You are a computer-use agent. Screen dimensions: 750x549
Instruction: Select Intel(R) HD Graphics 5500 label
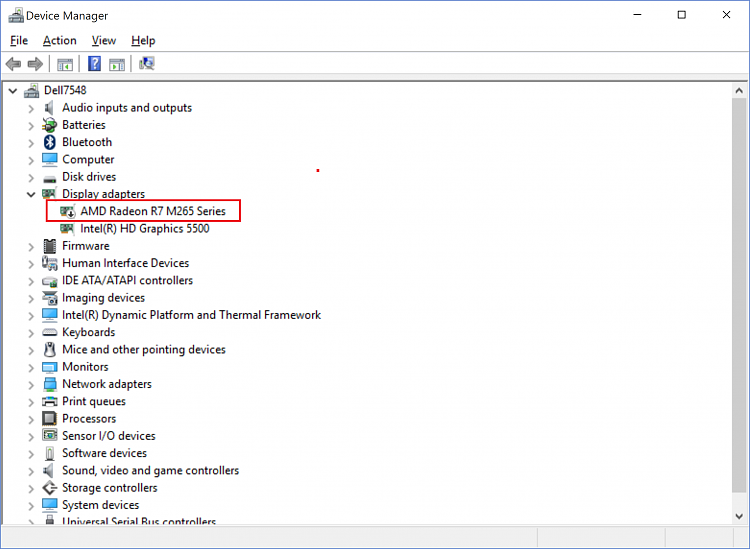coord(145,229)
